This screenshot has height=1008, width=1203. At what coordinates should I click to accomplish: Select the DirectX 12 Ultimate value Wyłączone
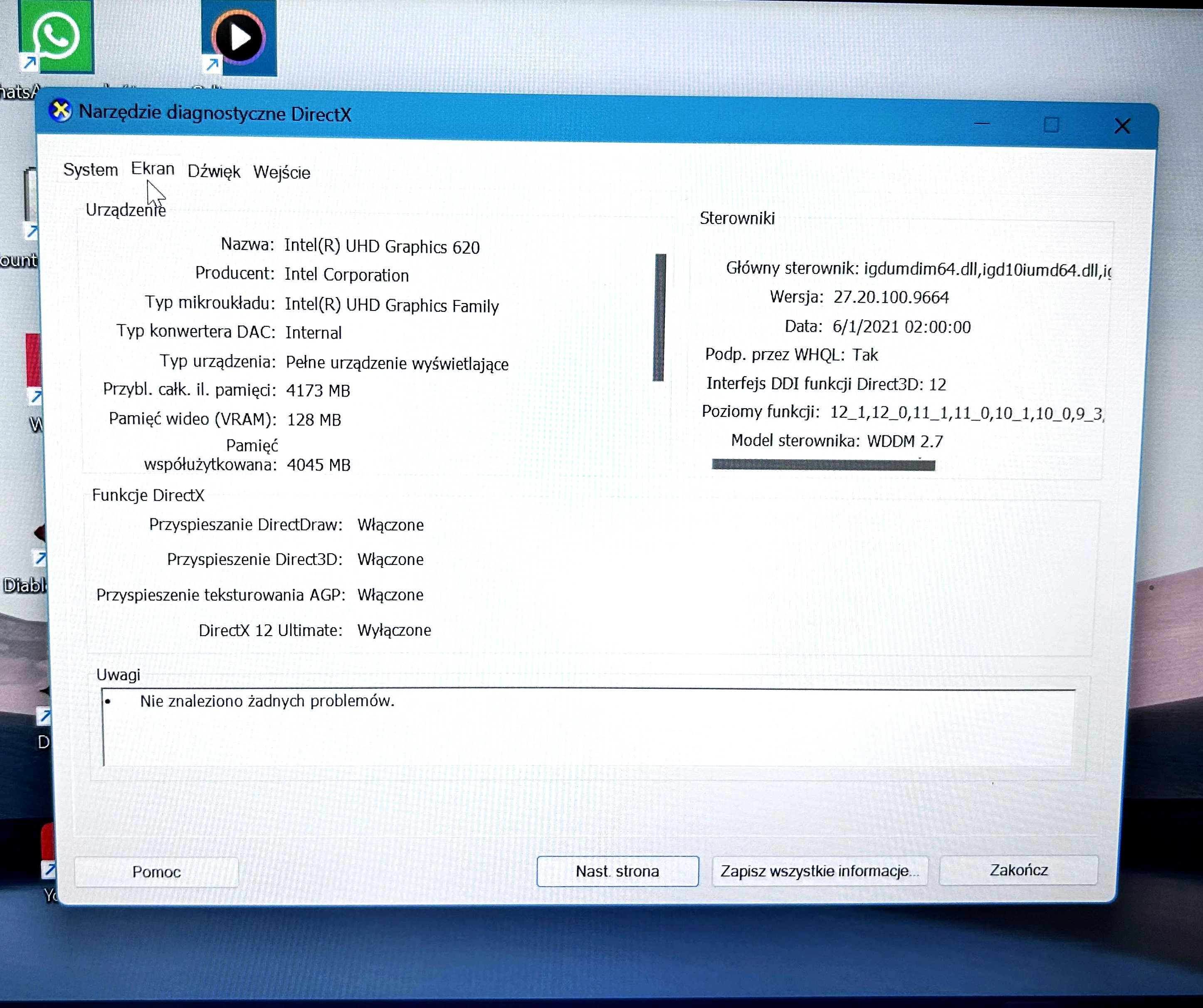pos(394,630)
